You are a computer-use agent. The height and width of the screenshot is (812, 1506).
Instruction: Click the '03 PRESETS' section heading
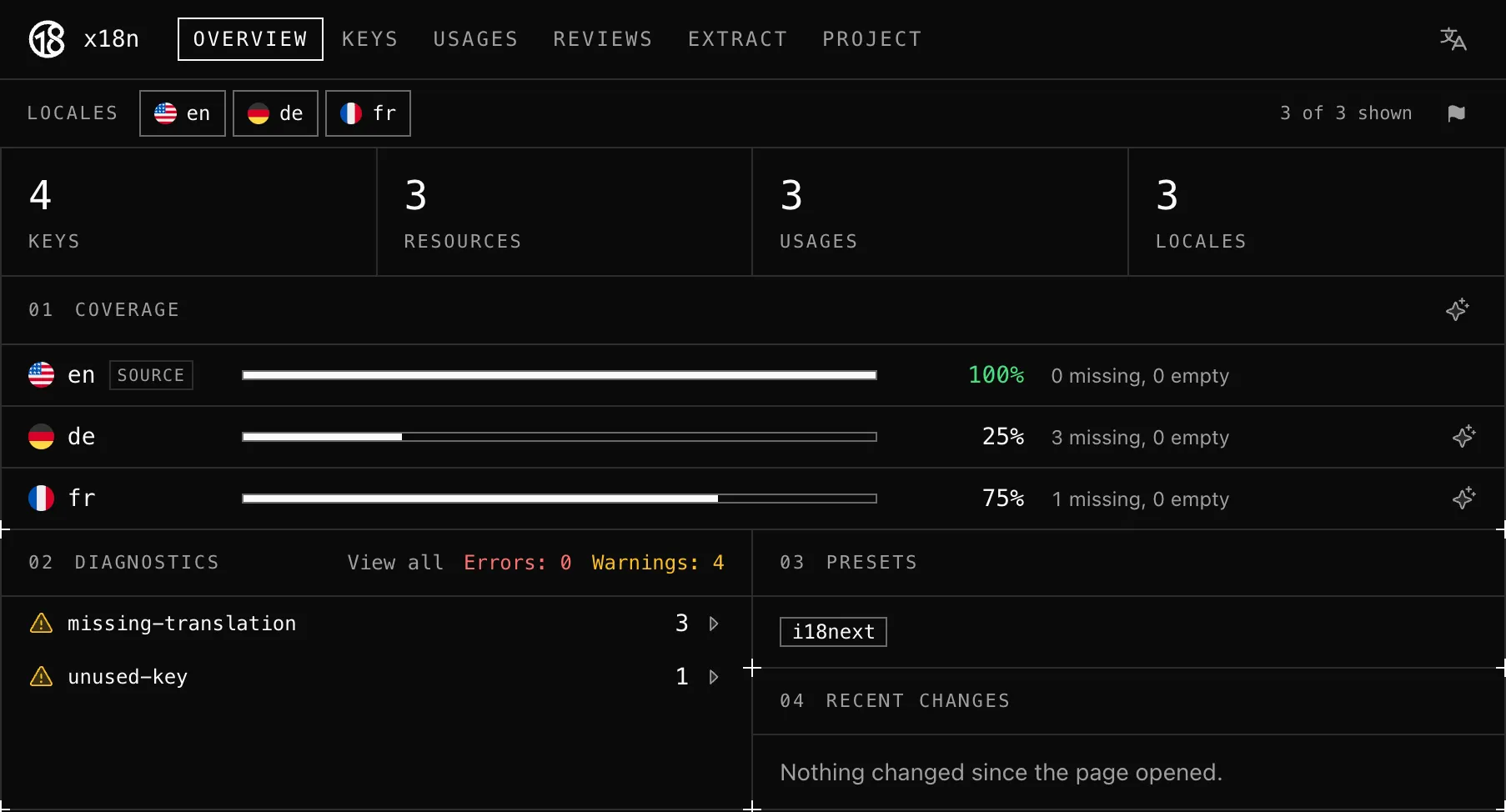[x=848, y=563]
